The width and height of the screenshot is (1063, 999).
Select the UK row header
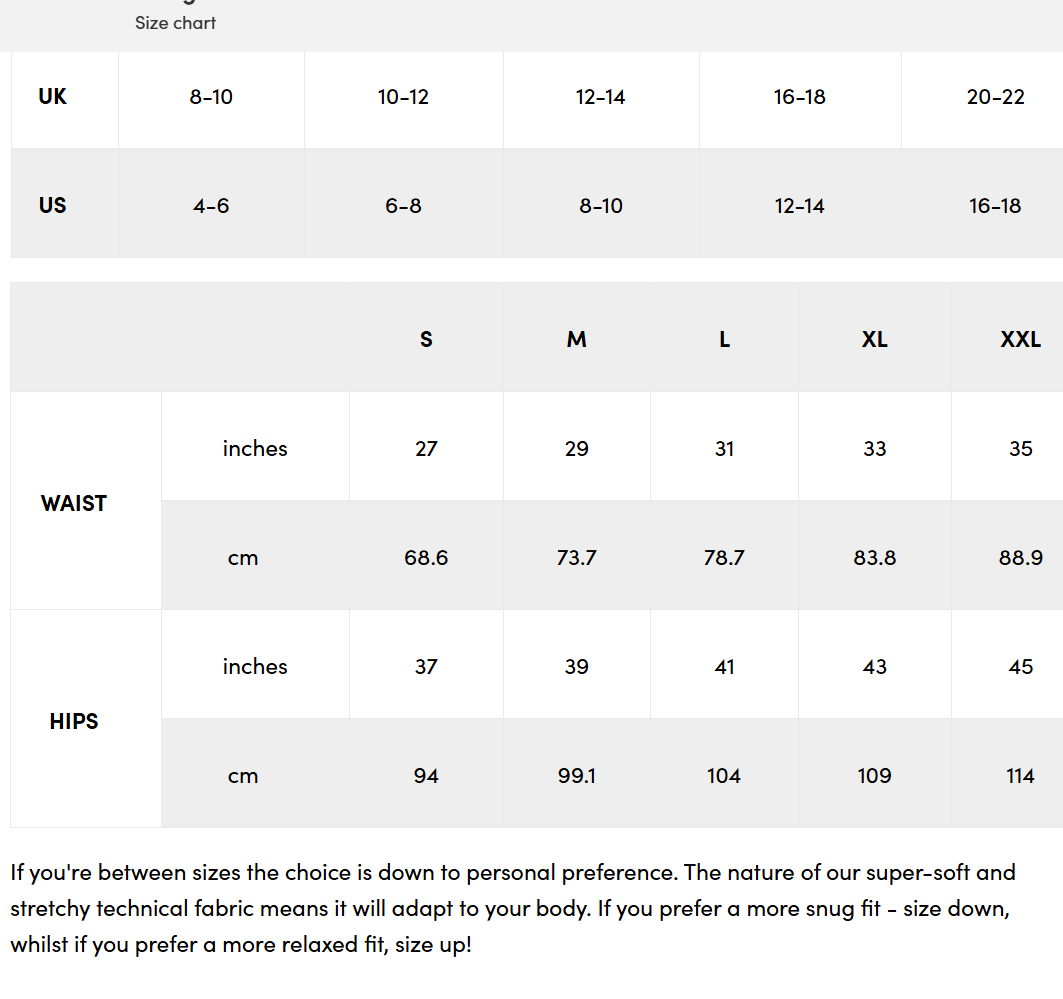click(x=53, y=97)
